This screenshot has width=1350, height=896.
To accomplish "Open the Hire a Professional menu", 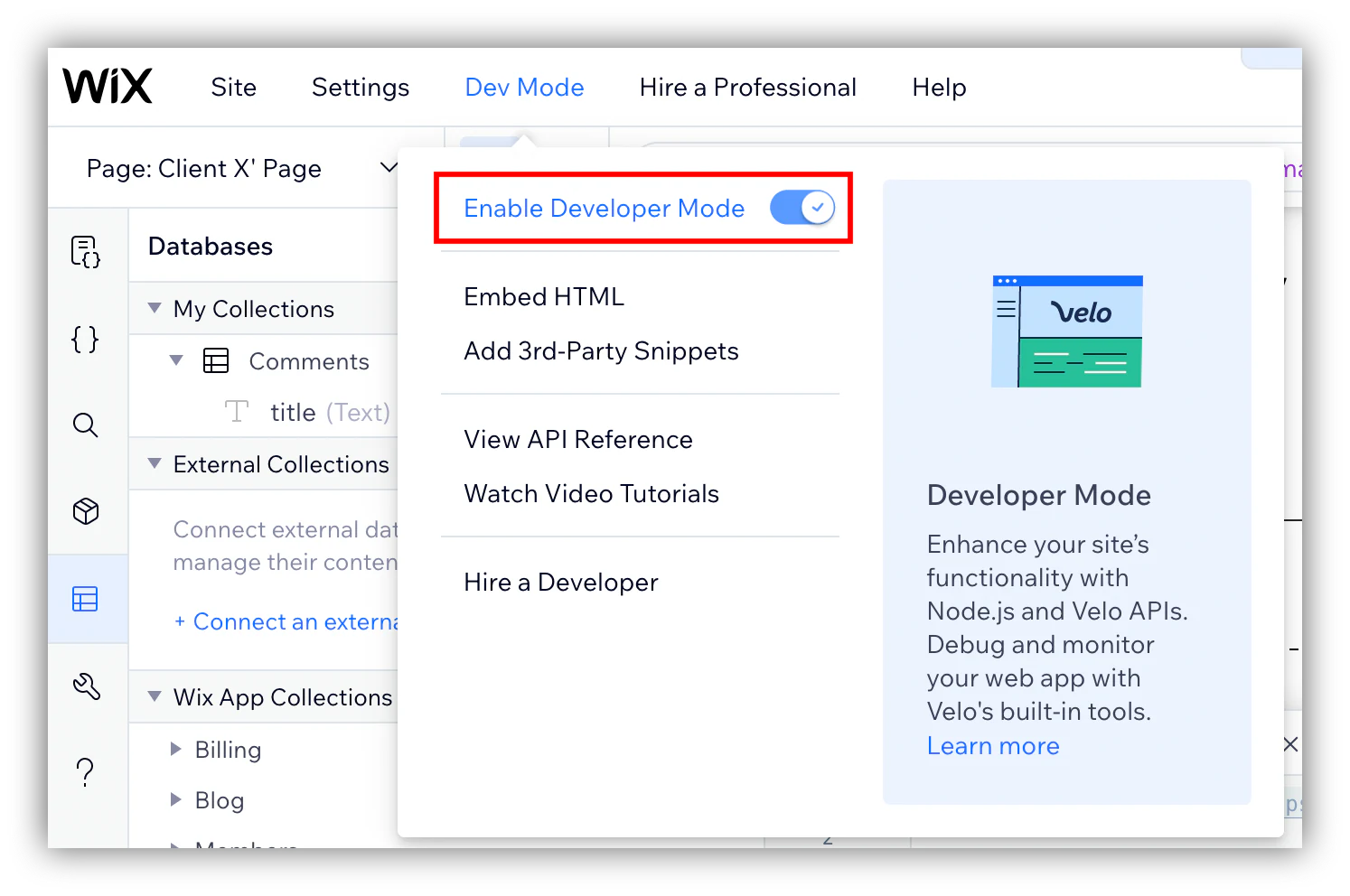I will pos(748,88).
